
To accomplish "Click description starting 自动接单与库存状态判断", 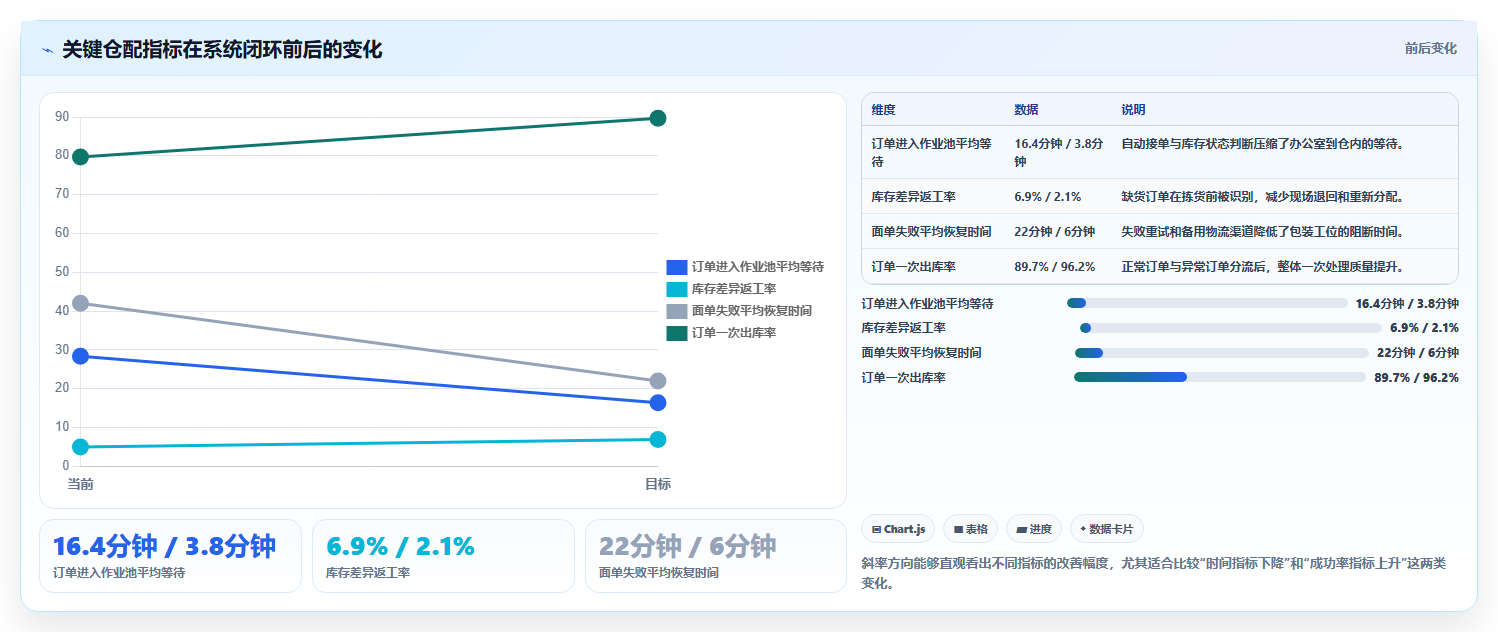I will click(1263, 144).
